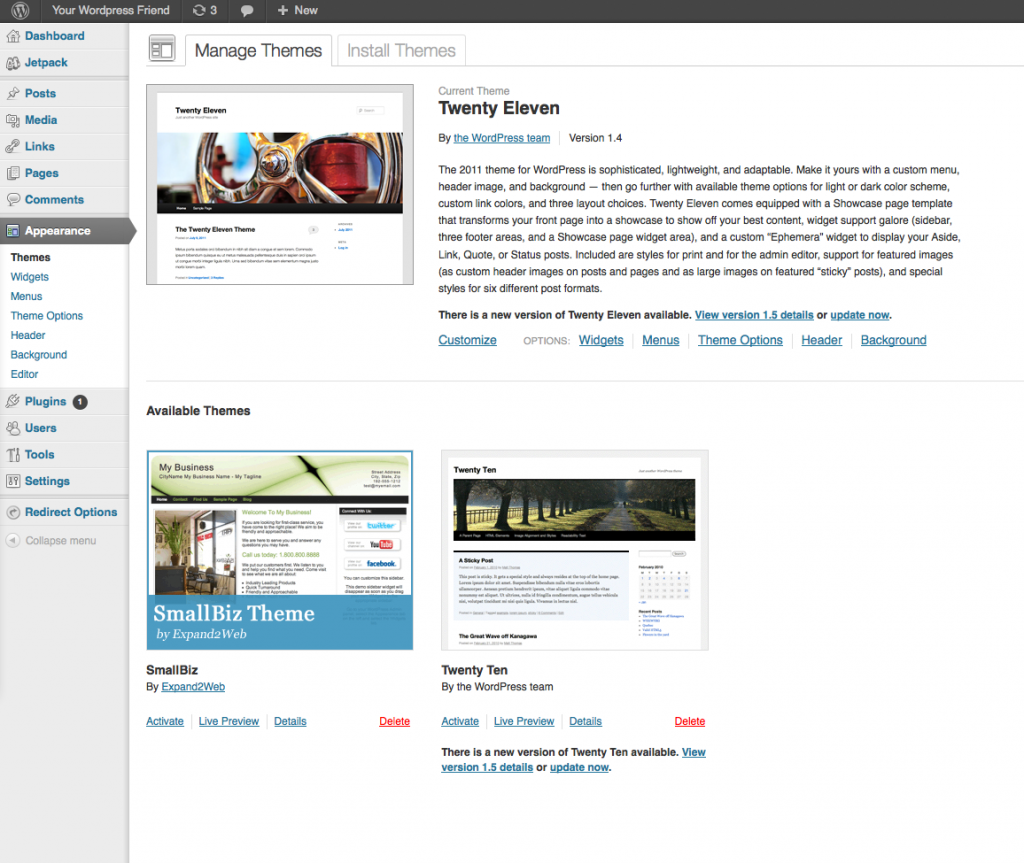Screen dimensions: 1024x863
Task: Open Widgets in the Appearance submenu
Action: 29,277
